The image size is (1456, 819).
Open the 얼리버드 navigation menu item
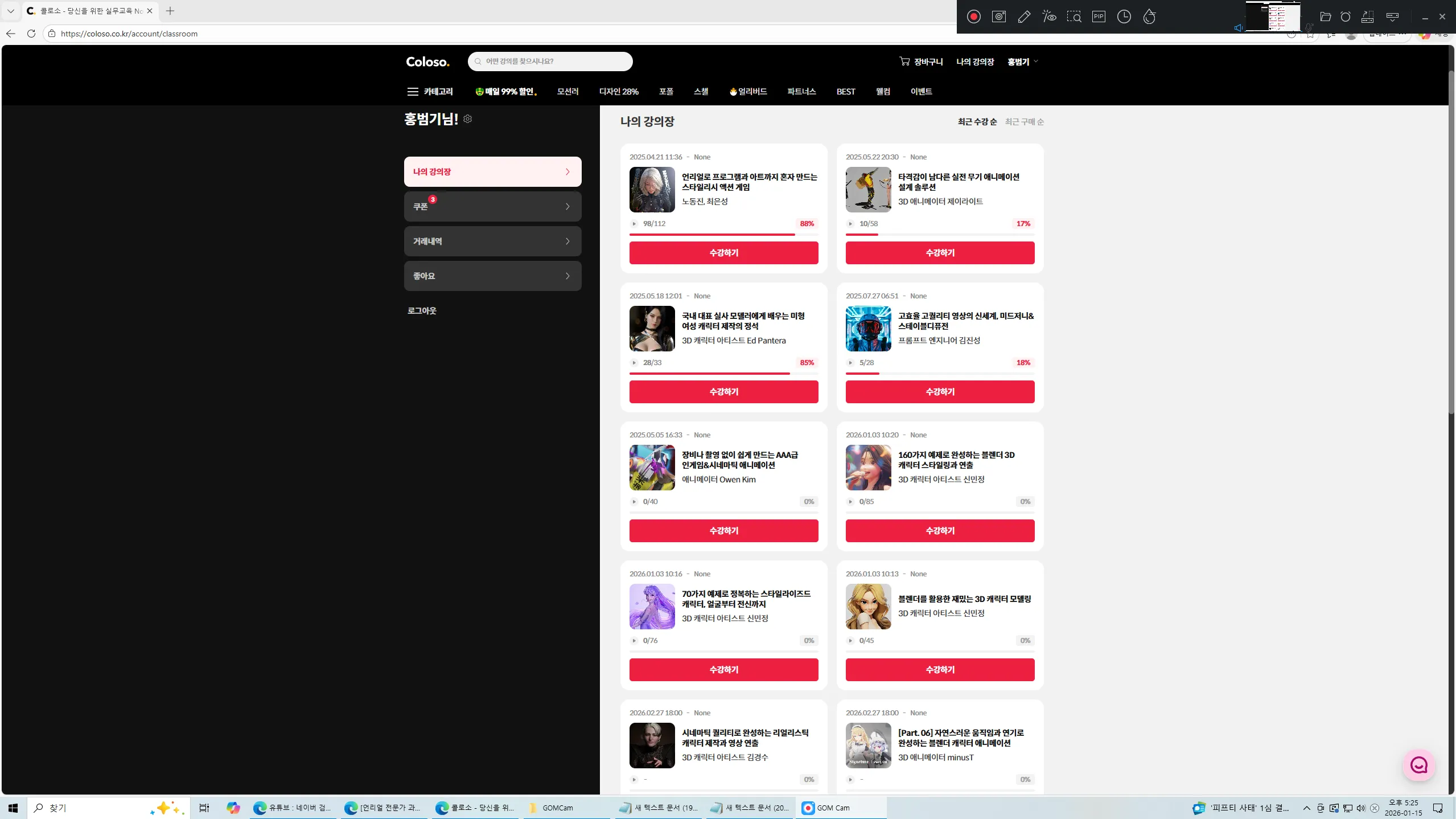click(748, 92)
